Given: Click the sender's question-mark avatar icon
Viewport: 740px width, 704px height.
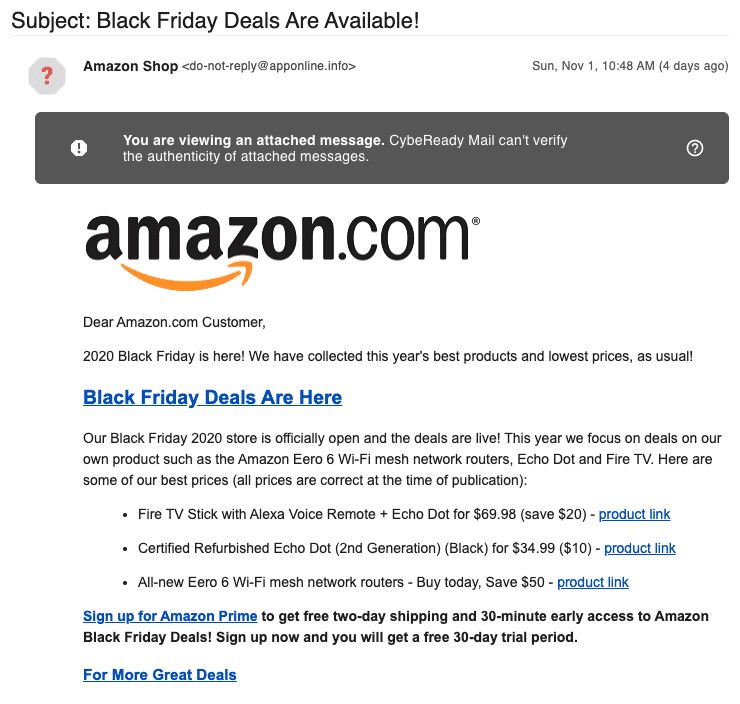Looking at the screenshot, I should (x=46, y=76).
